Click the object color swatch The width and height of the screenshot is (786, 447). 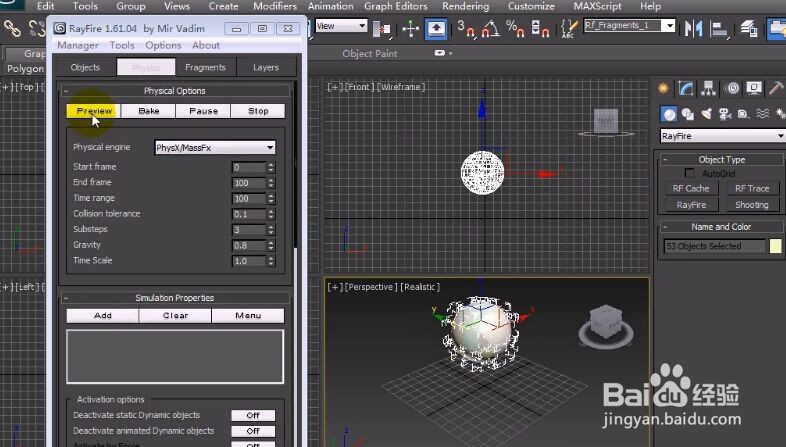click(775, 246)
